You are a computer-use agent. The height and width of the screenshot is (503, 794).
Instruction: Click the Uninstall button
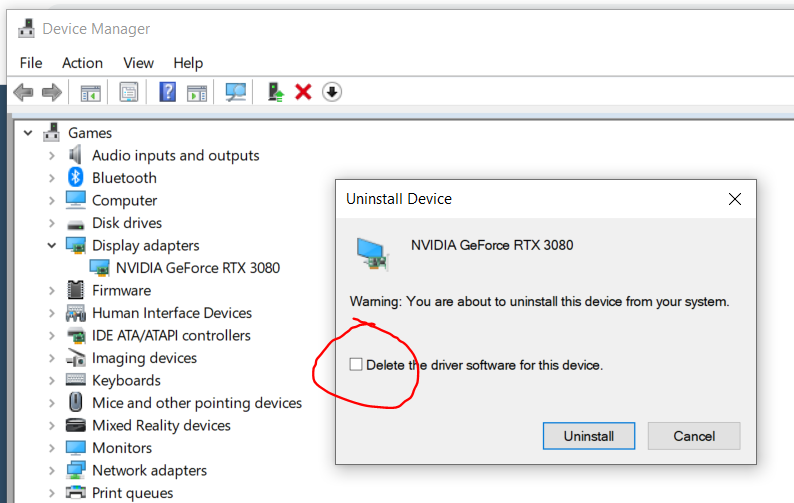(x=589, y=436)
